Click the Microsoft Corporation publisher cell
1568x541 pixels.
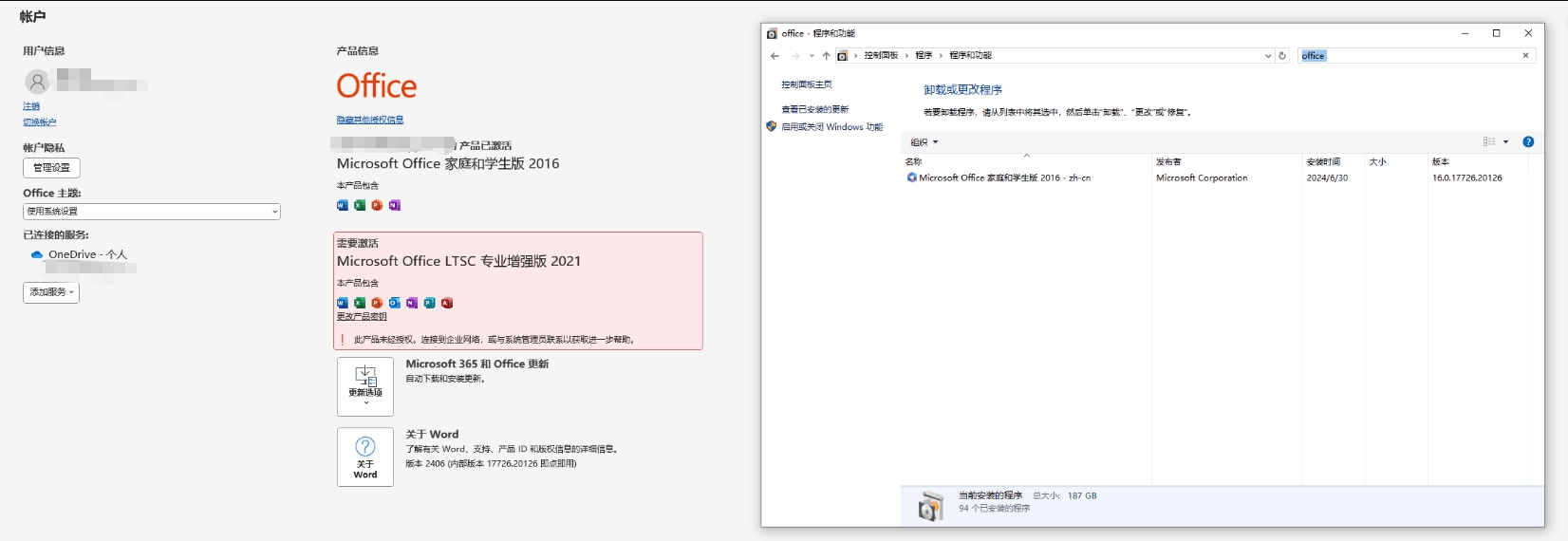1202,177
